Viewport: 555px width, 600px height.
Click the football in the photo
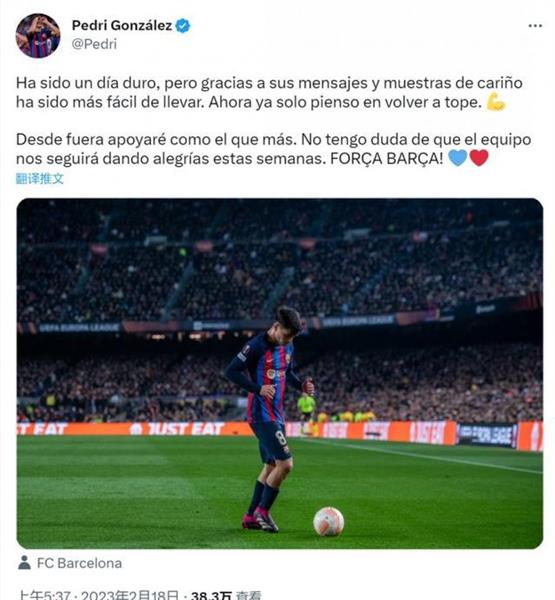(328, 521)
